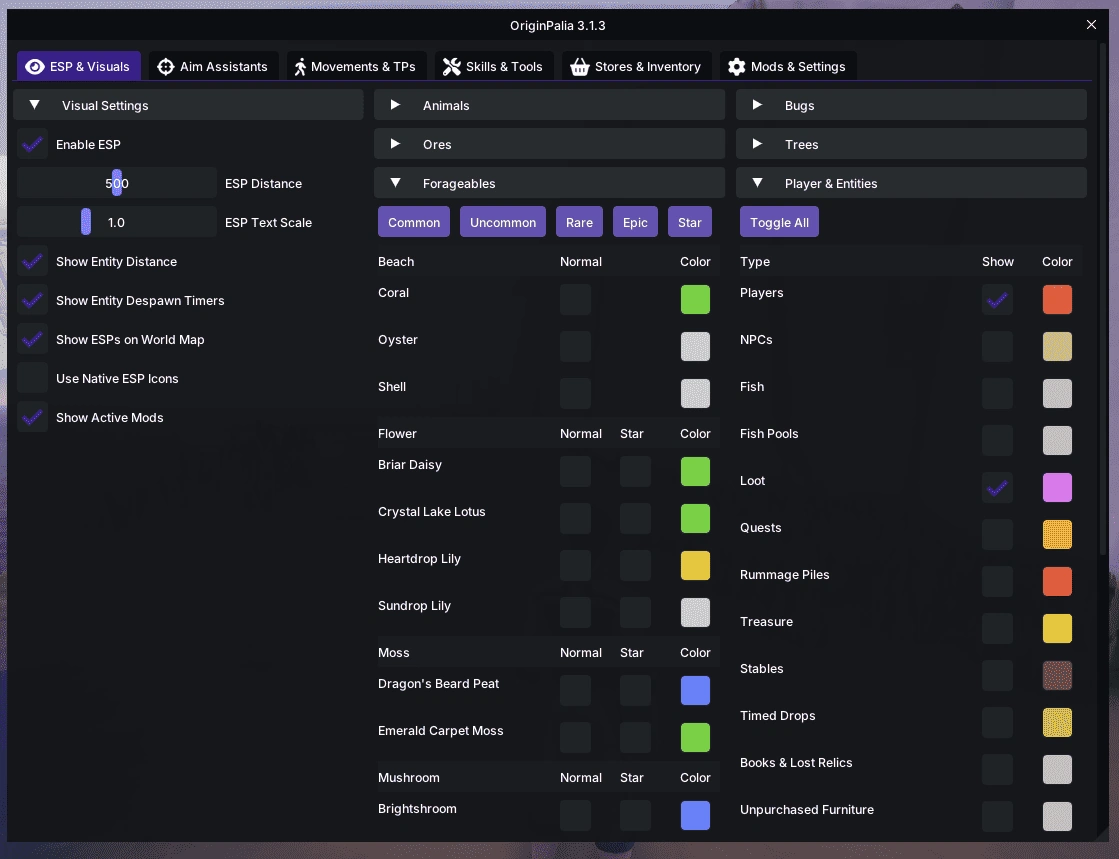
Task: Adjust the ESP Distance slider
Action: click(x=117, y=183)
